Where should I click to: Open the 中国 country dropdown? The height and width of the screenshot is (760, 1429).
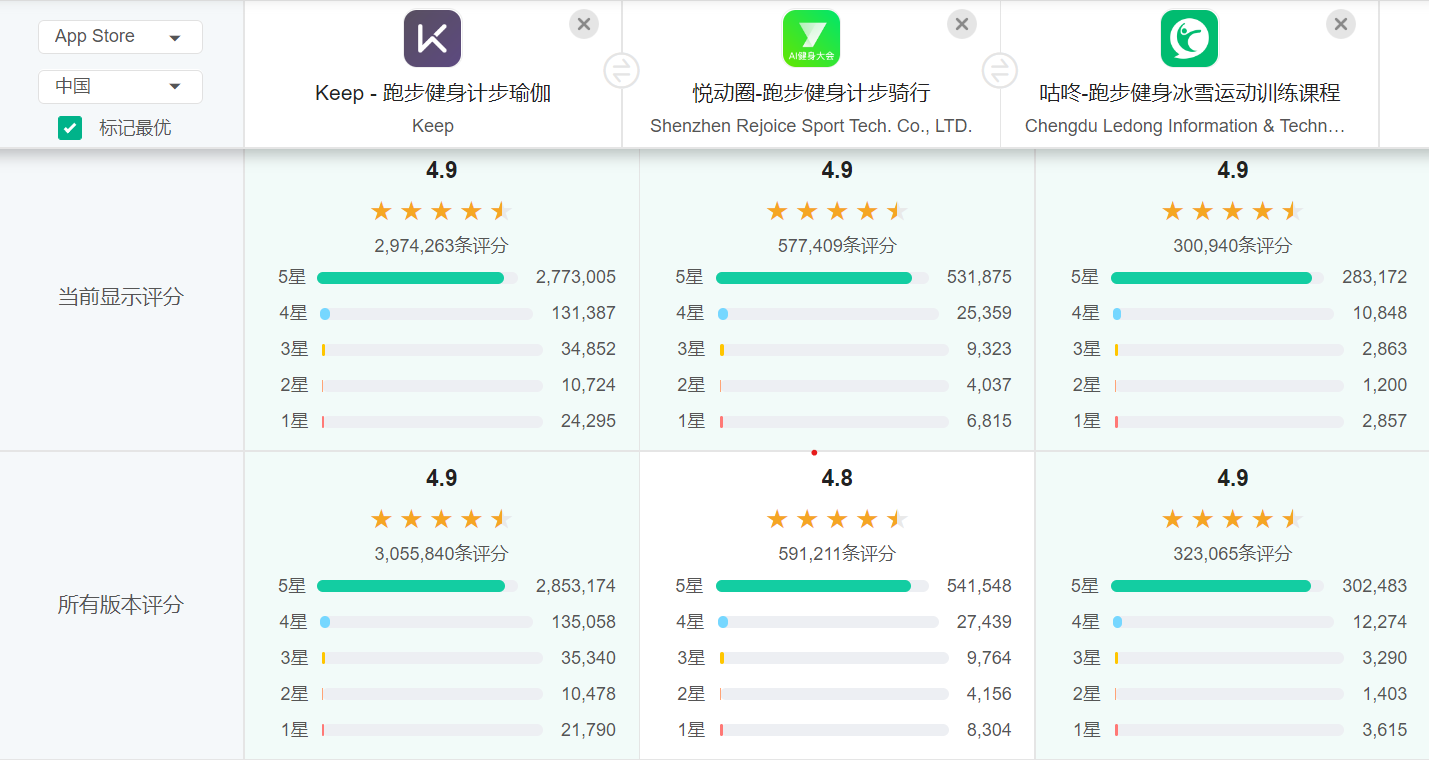click(120, 87)
